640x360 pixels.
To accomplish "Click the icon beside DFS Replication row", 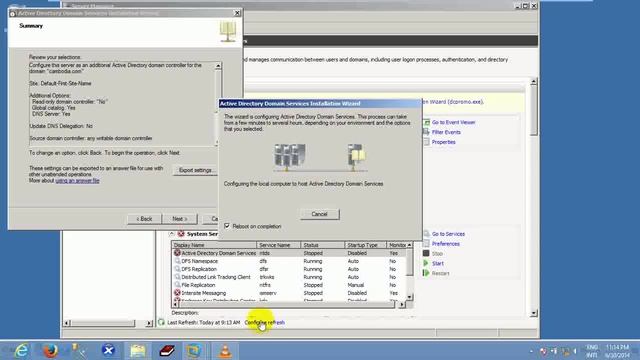I will pyautogui.click(x=177, y=269).
